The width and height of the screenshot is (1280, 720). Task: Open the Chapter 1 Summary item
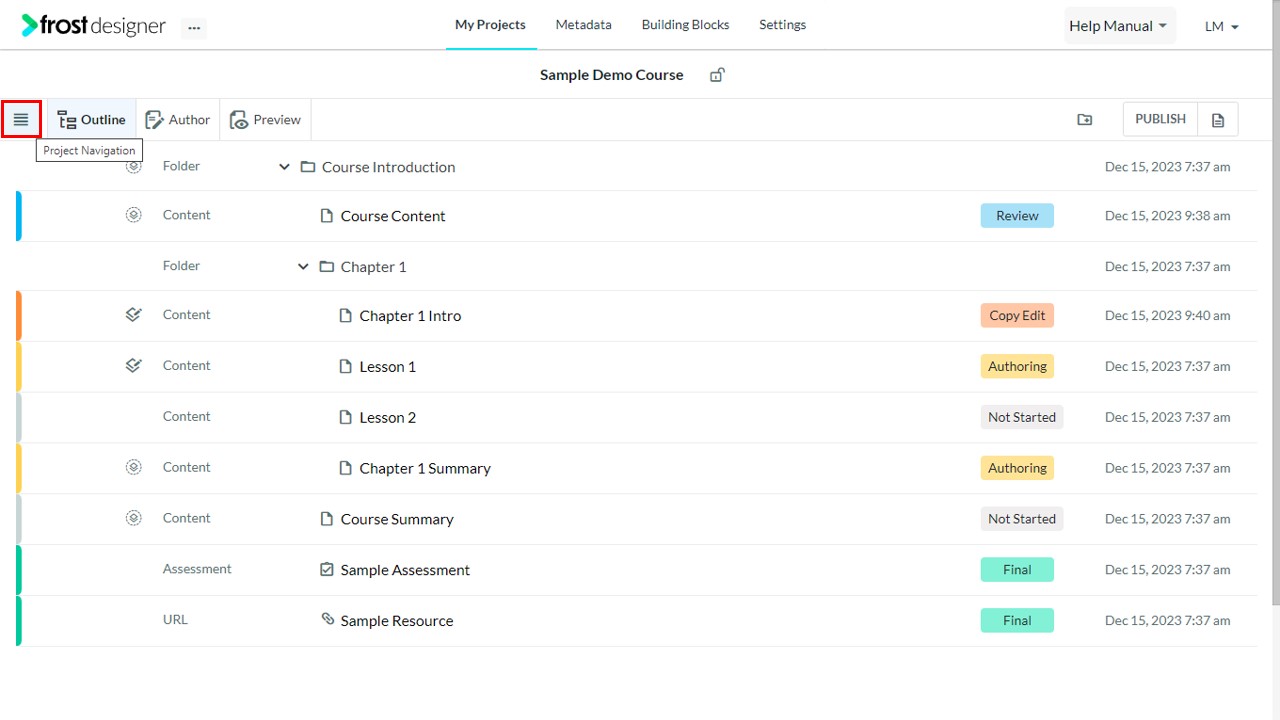click(x=425, y=468)
